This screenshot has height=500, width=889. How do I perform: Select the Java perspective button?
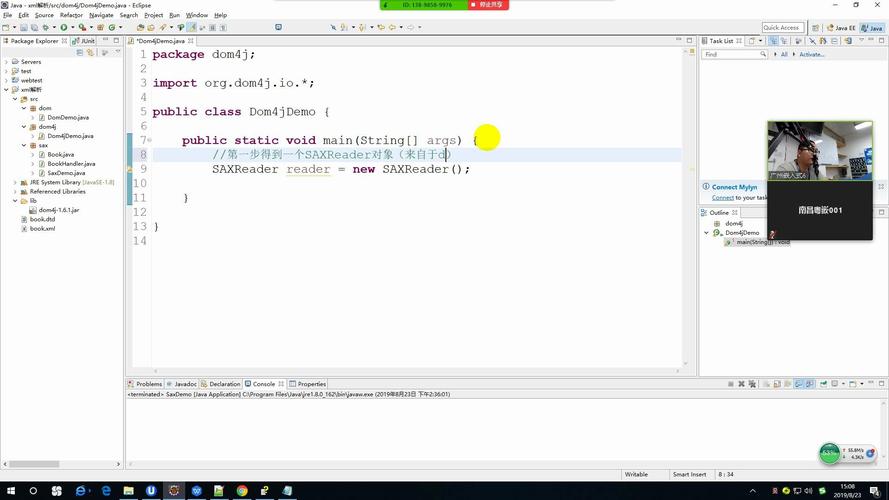[872, 28]
